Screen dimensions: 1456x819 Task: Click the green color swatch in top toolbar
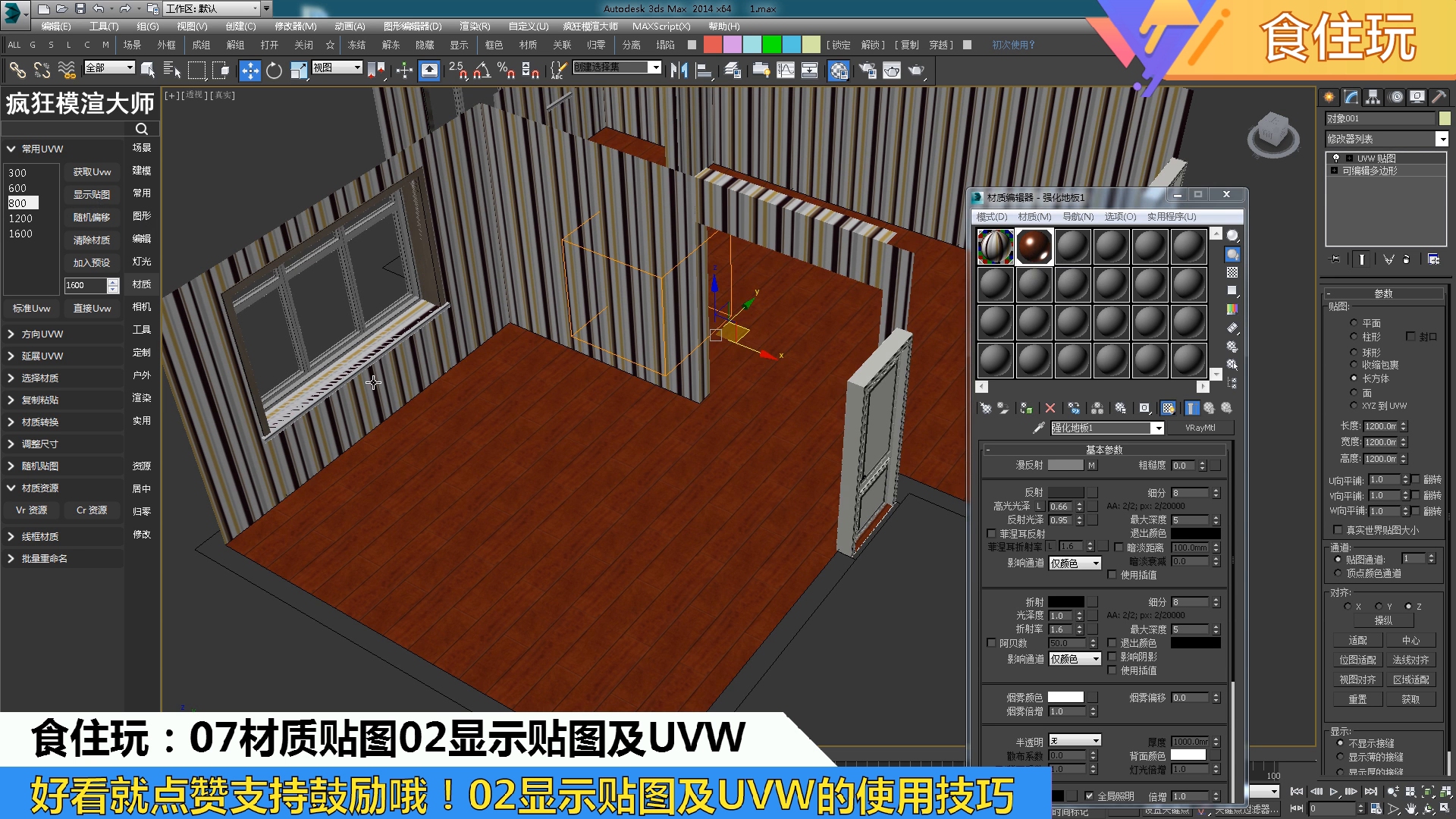[x=772, y=45]
